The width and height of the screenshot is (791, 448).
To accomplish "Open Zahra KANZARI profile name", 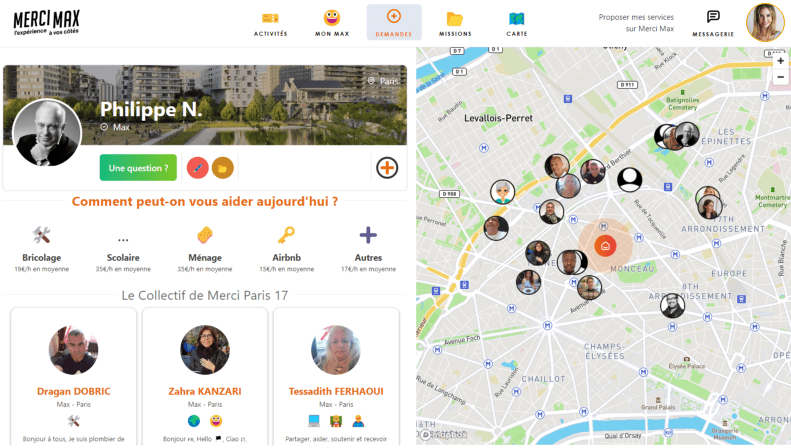I will pyautogui.click(x=205, y=391).
